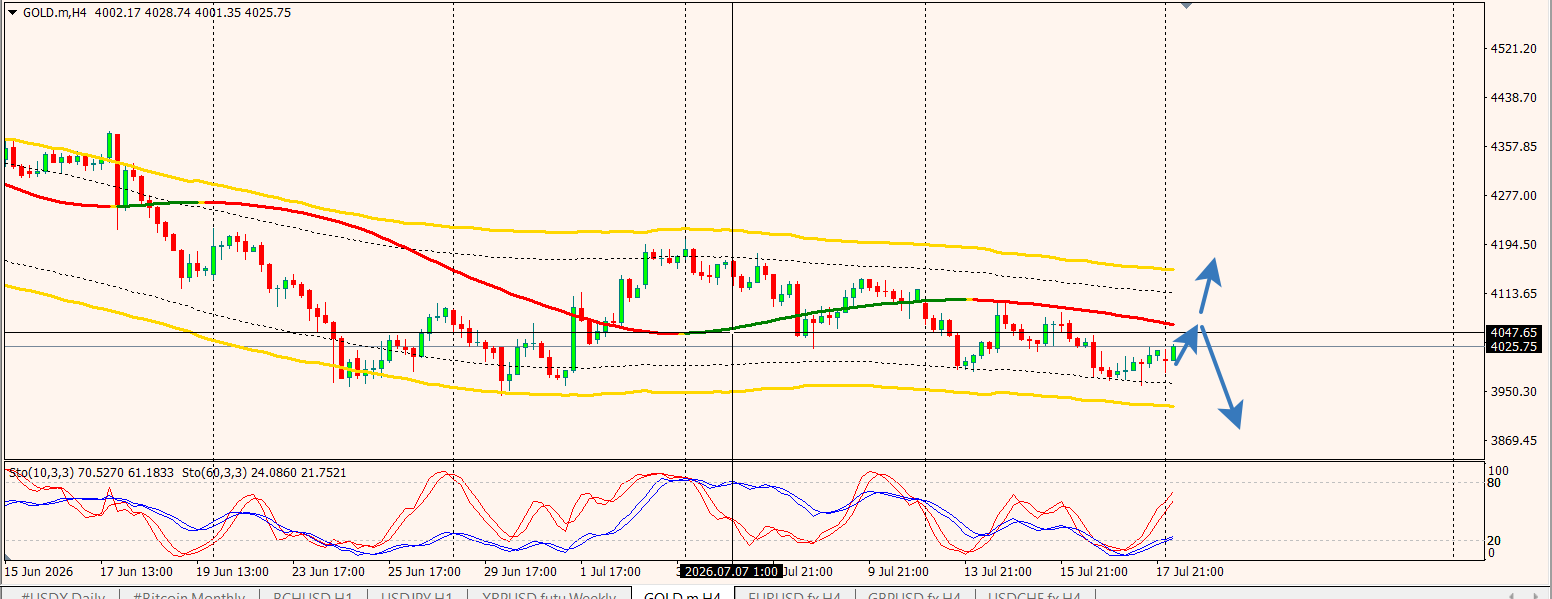Image resolution: width=1552 pixels, height=599 pixels.
Task: Click the 19 Jun 13:00 time label
Action: (x=232, y=572)
